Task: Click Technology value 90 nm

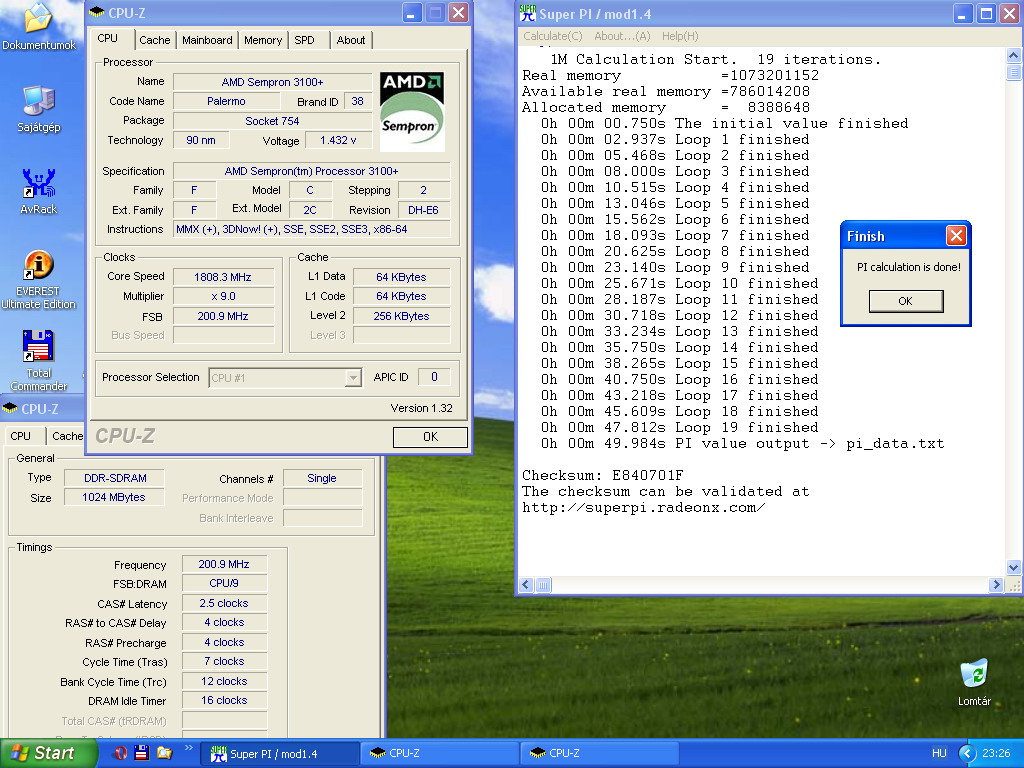Action: click(x=200, y=140)
